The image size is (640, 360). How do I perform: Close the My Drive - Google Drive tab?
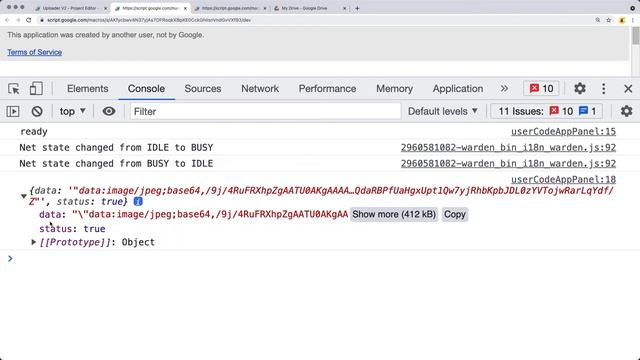(x=344, y=8)
